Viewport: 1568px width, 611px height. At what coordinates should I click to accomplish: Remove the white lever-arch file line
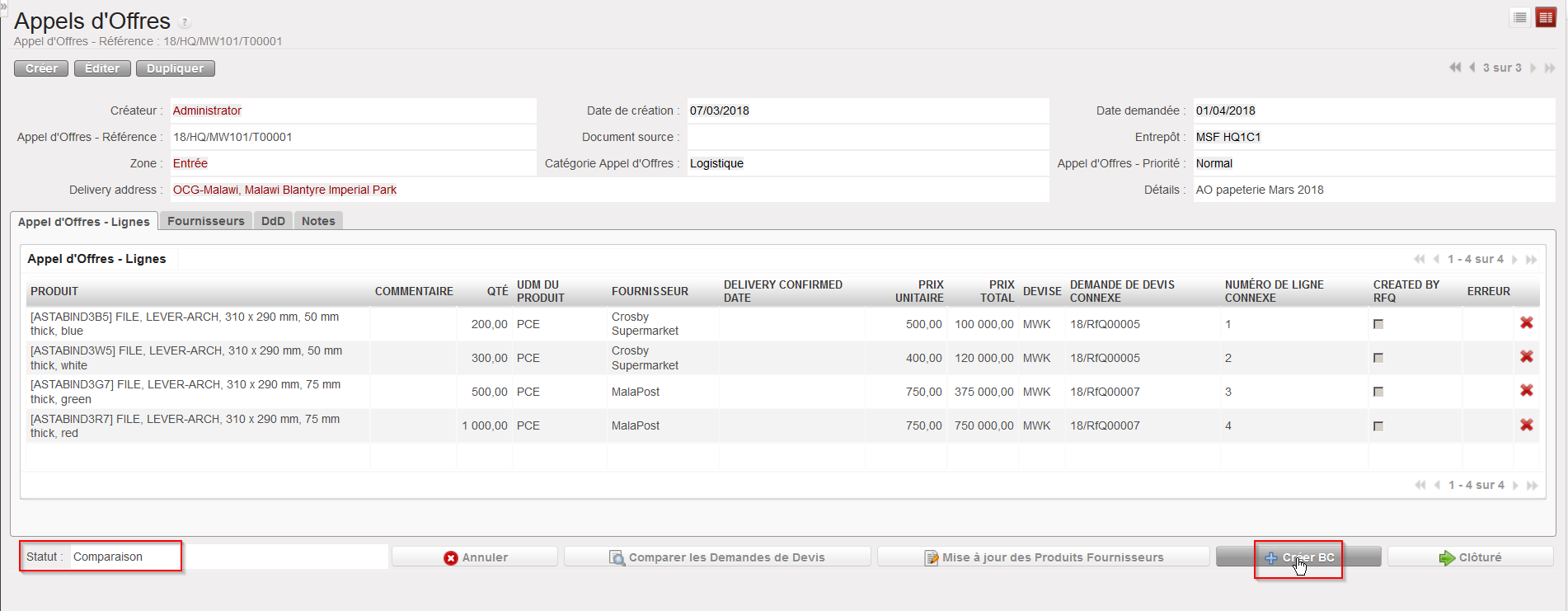tap(1527, 357)
